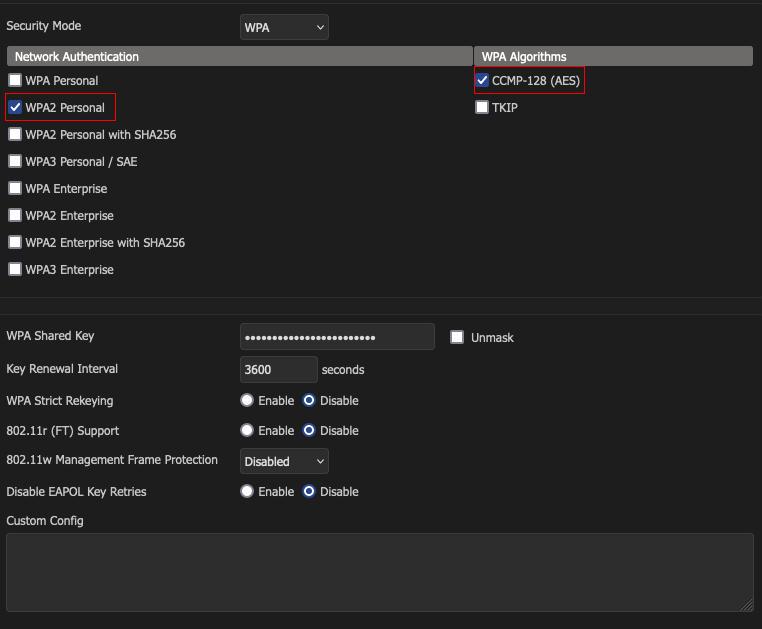This screenshot has width=762, height=629.
Task: Toggle Unmask to reveal shared key
Action: pos(458,337)
